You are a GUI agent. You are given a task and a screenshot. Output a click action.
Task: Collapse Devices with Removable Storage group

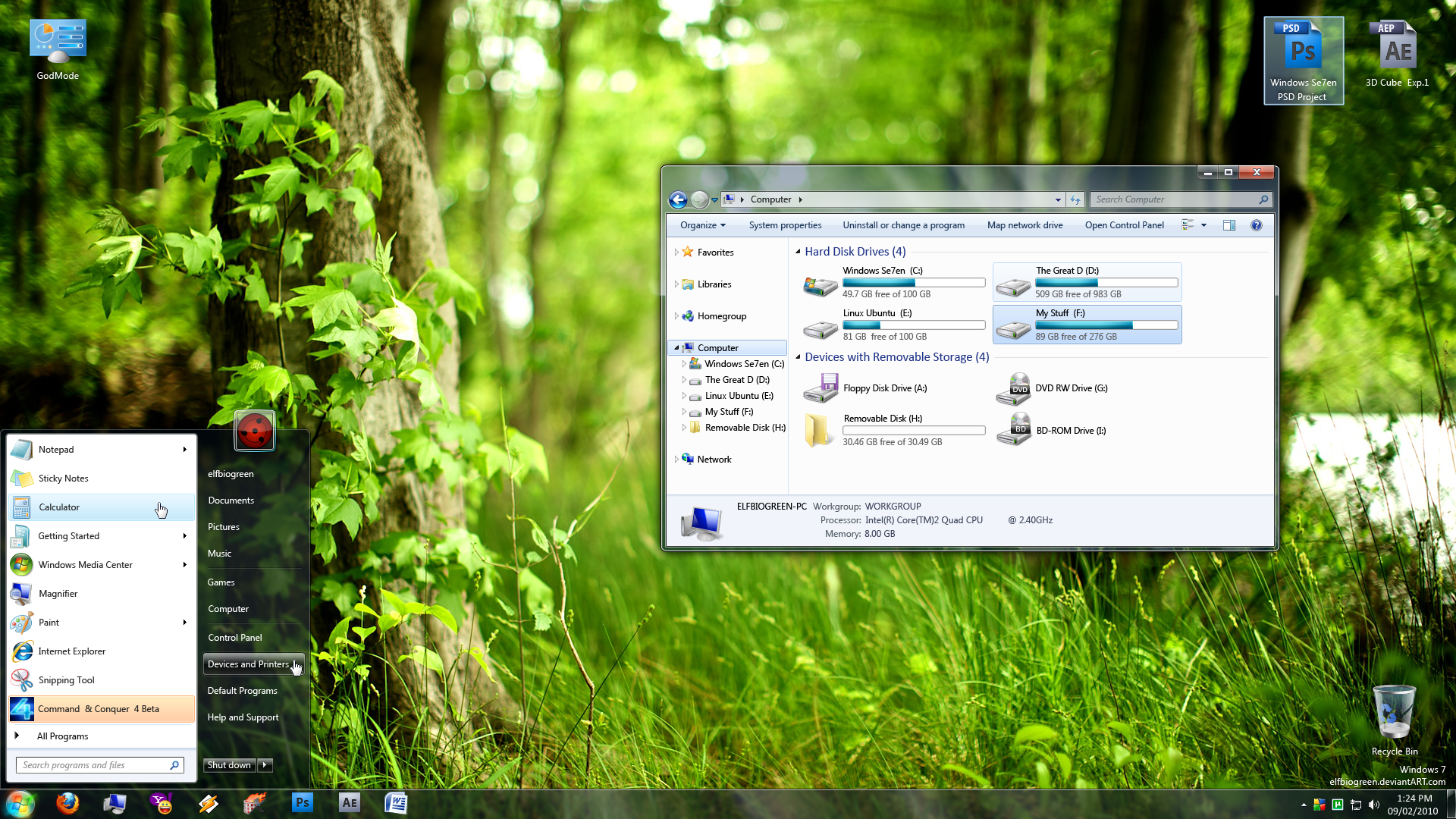click(798, 357)
